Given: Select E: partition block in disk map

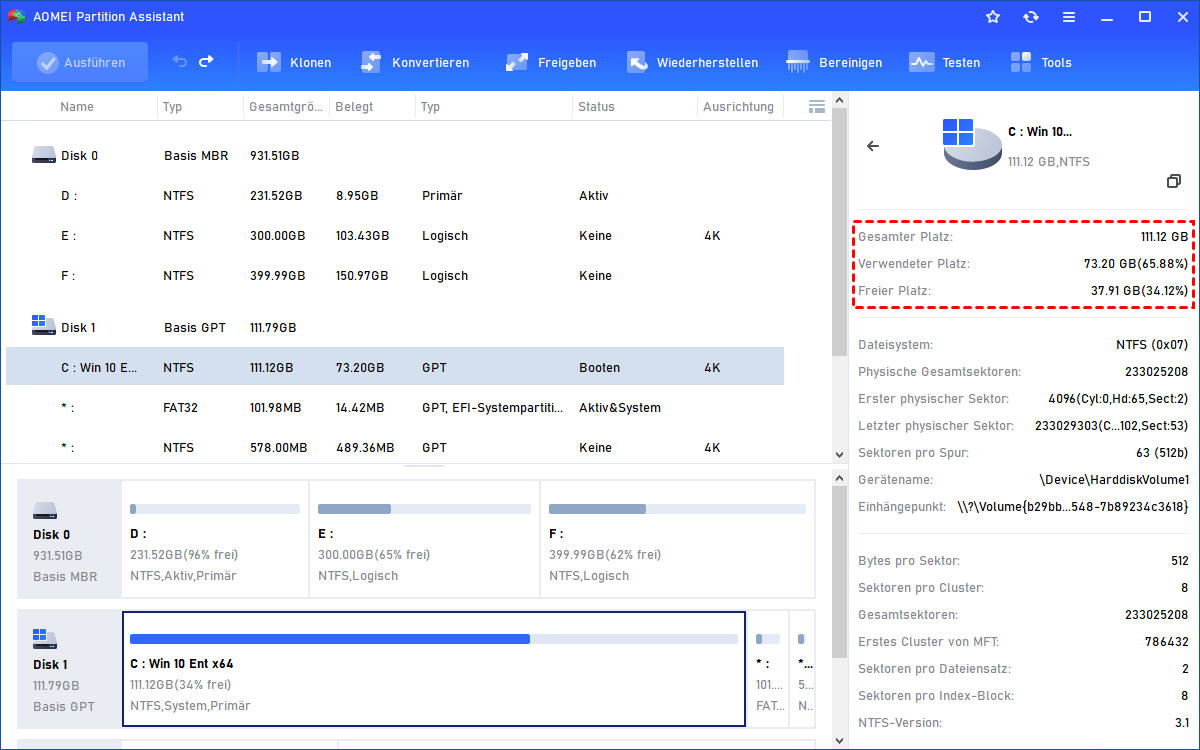Looking at the screenshot, I should (x=424, y=538).
